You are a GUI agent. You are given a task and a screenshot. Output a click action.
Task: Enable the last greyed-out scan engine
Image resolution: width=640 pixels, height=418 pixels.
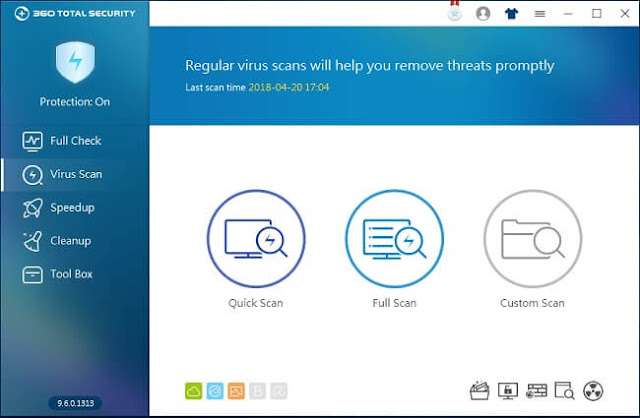click(279, 391)
